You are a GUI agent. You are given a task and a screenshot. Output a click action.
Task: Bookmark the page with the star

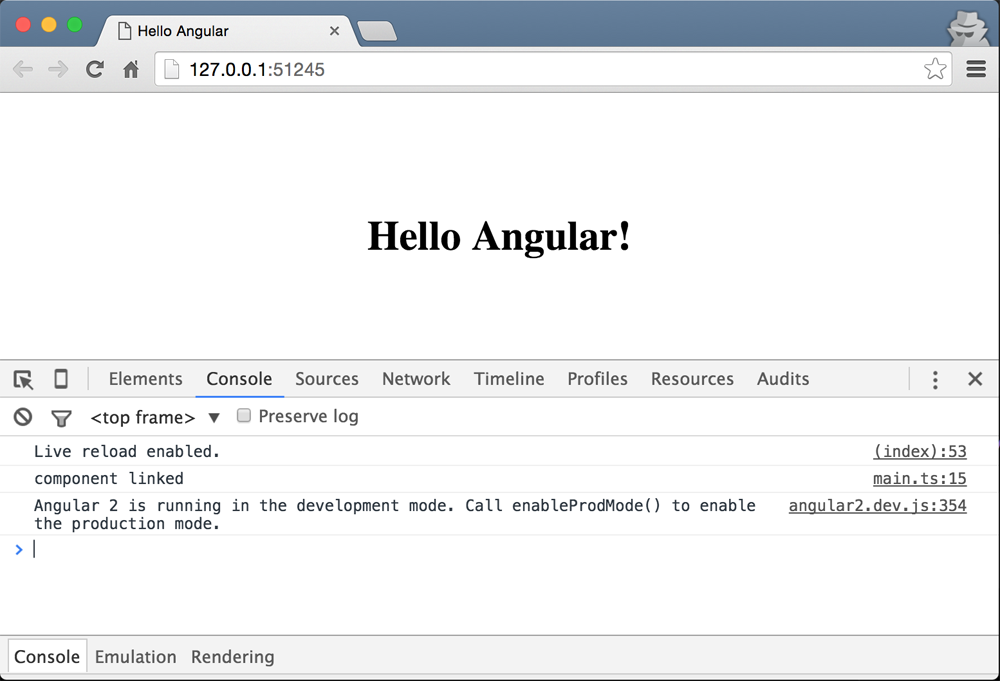935,69
